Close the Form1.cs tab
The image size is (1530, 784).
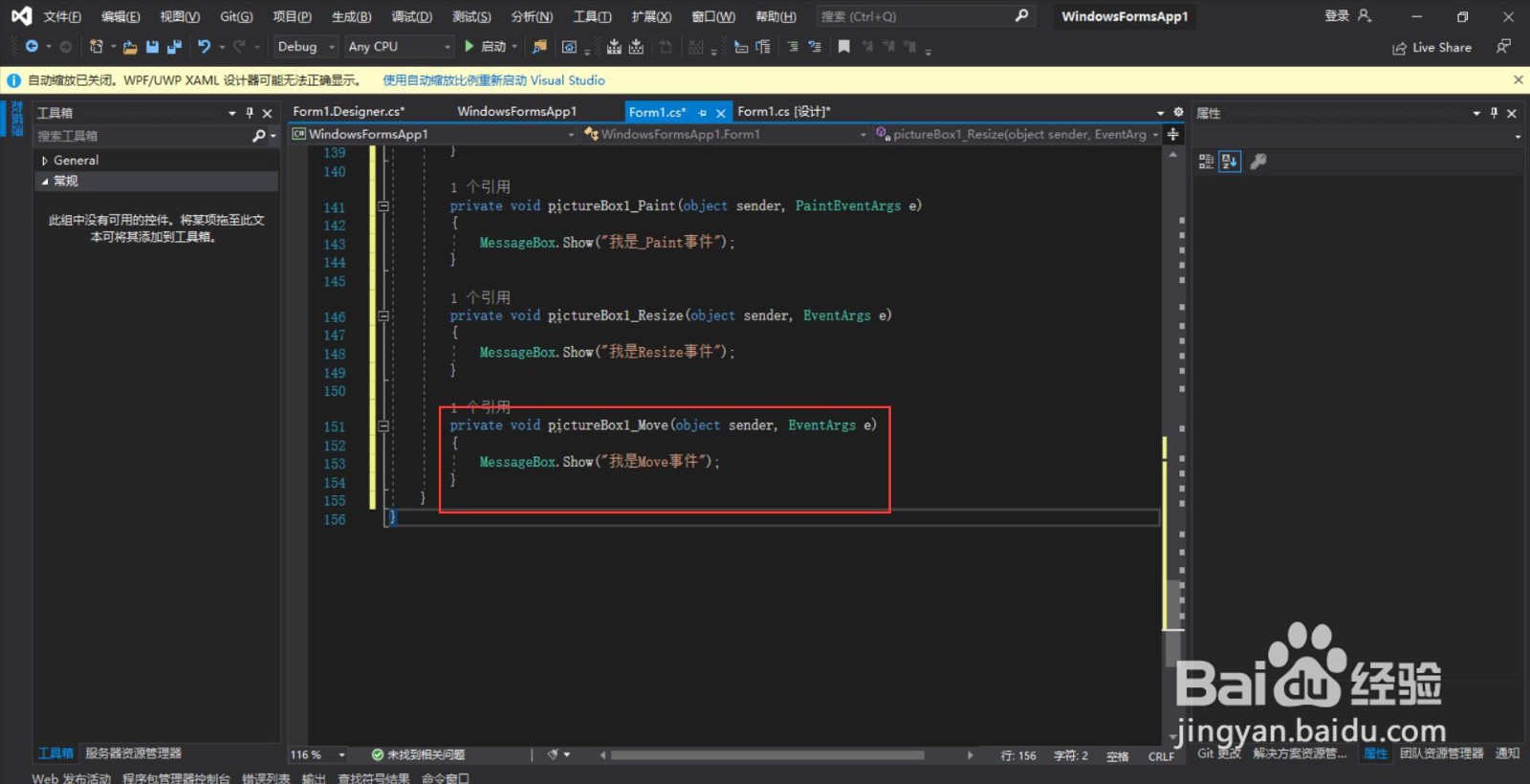pos(721,113)
